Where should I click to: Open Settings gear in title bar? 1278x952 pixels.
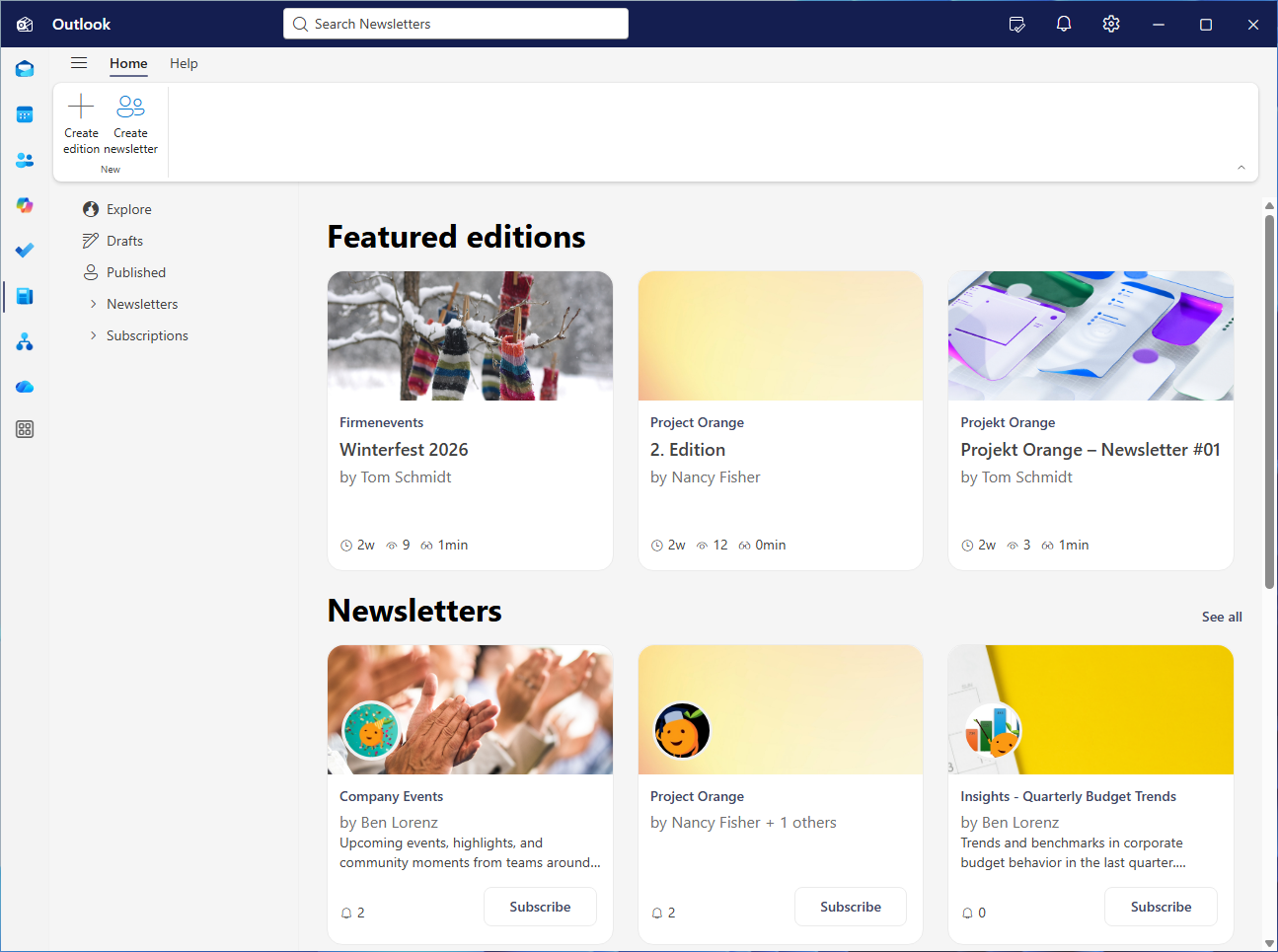pos(1111,24)
